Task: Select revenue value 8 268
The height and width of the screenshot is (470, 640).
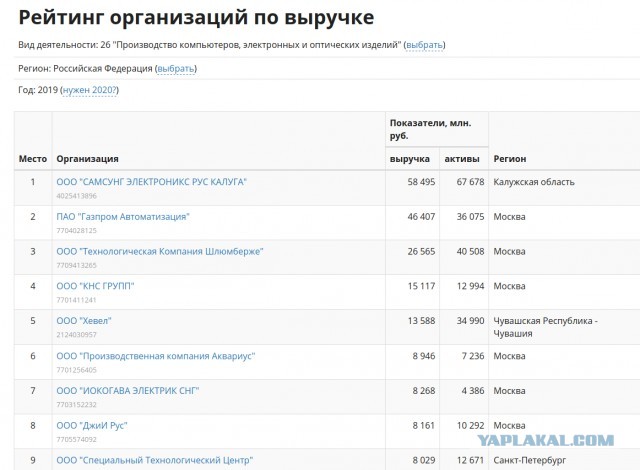Action: 424,390
